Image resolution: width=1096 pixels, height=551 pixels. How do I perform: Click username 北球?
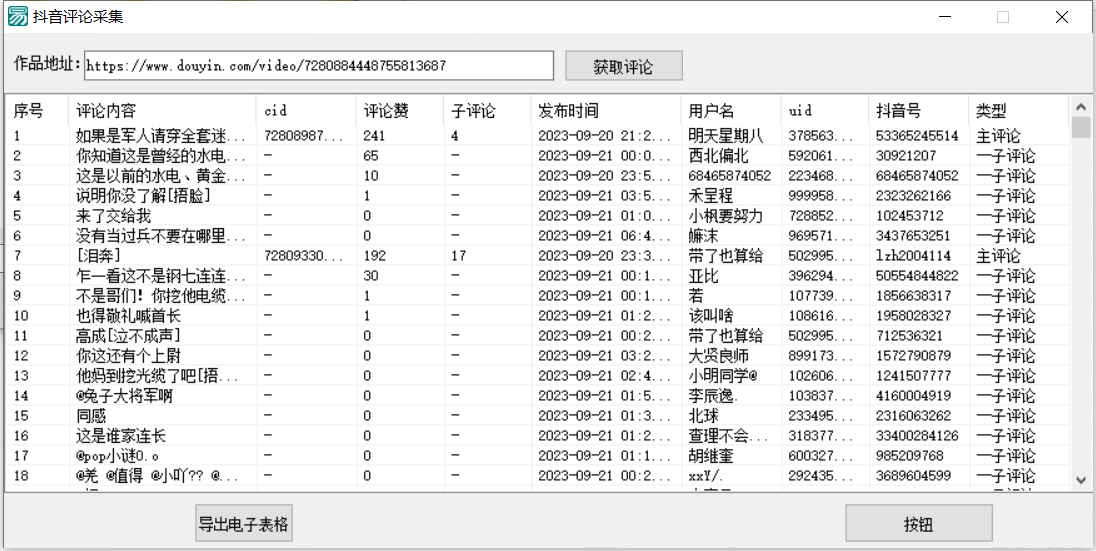pos(703,416)
